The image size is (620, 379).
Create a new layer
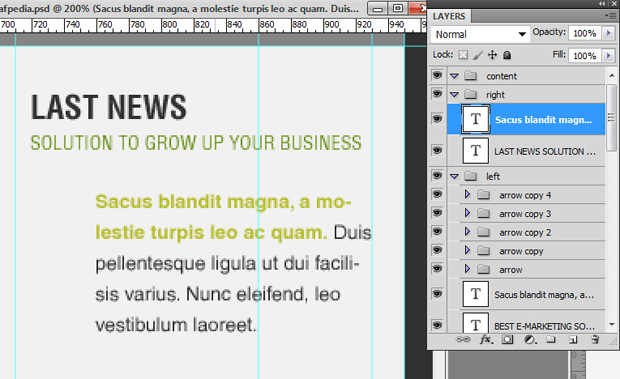[573, 339]
